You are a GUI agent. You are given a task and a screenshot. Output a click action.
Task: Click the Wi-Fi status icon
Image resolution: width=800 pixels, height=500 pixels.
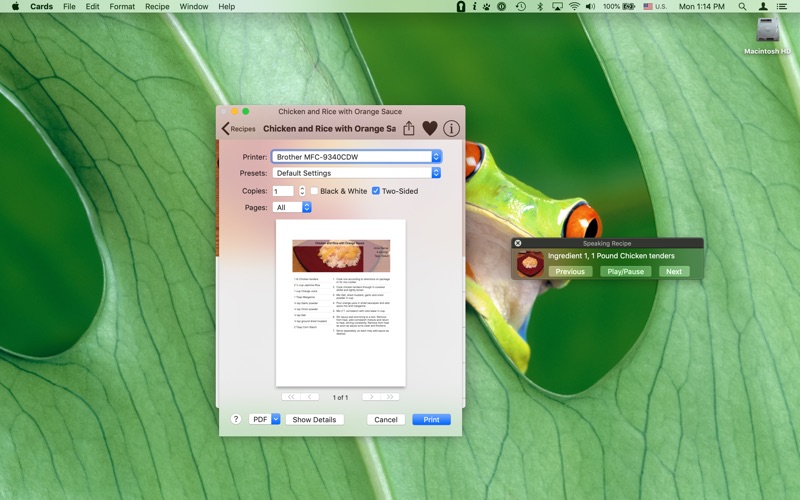click(x=574, y=6)
